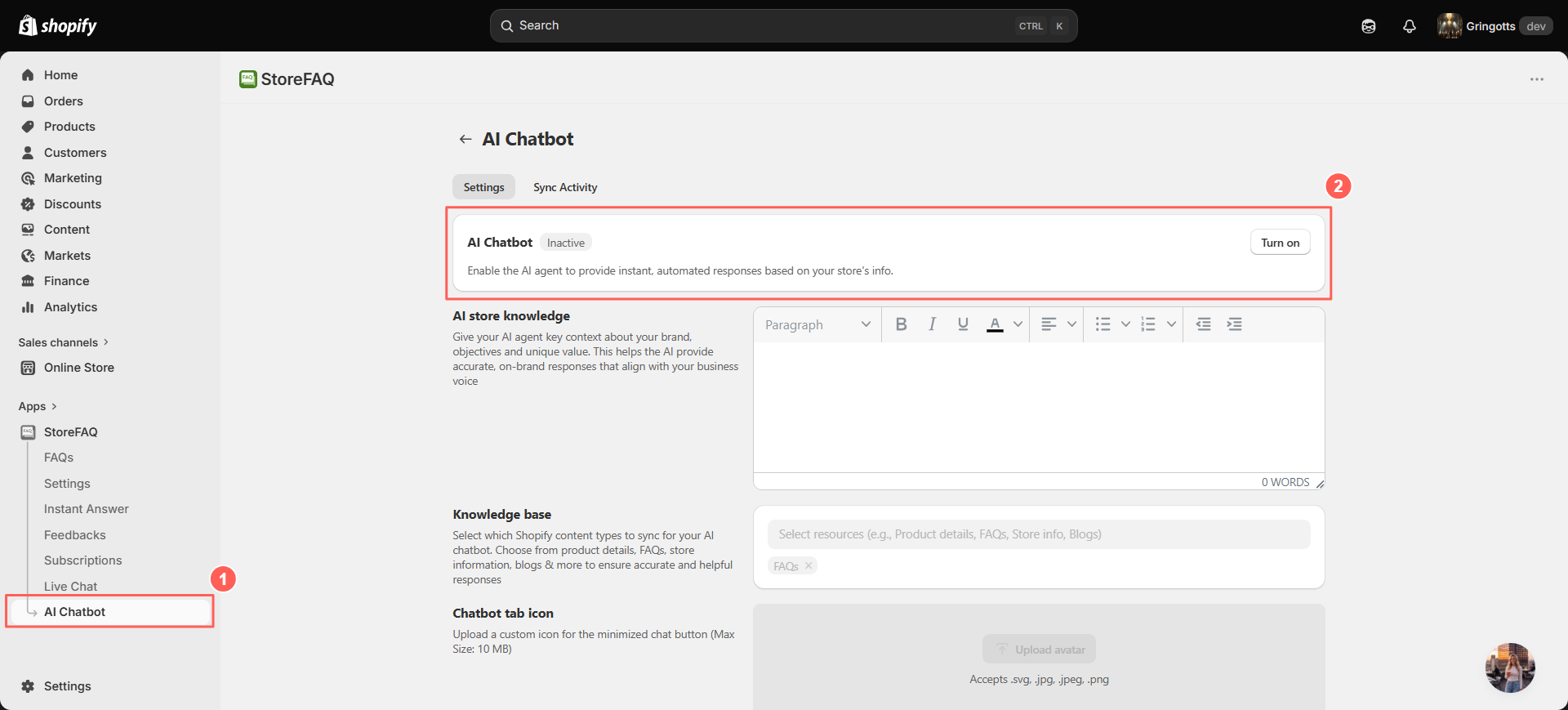
Task: Open Subscriptions page
Action: pyautogui.click(x=83, y=560)
